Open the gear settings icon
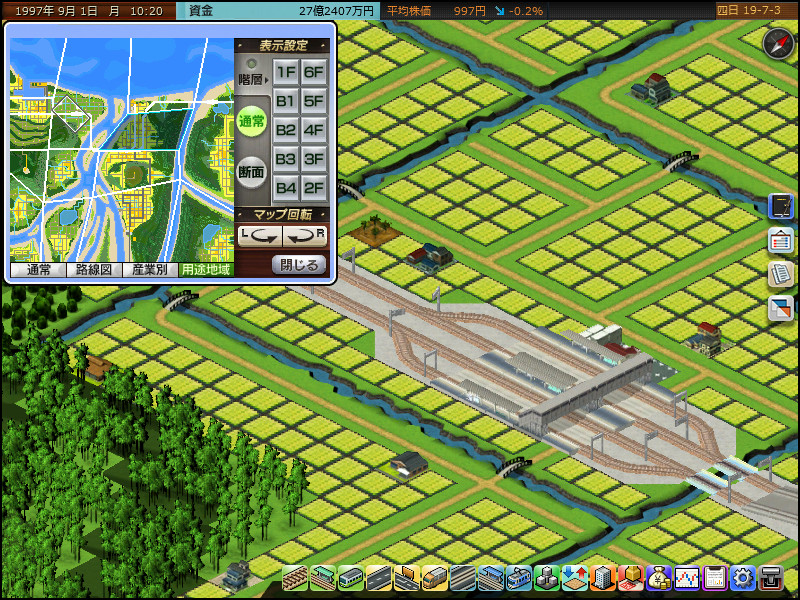The width and height of the screenshot is (800, 600). pyautogui.click(x=743, y=578)
